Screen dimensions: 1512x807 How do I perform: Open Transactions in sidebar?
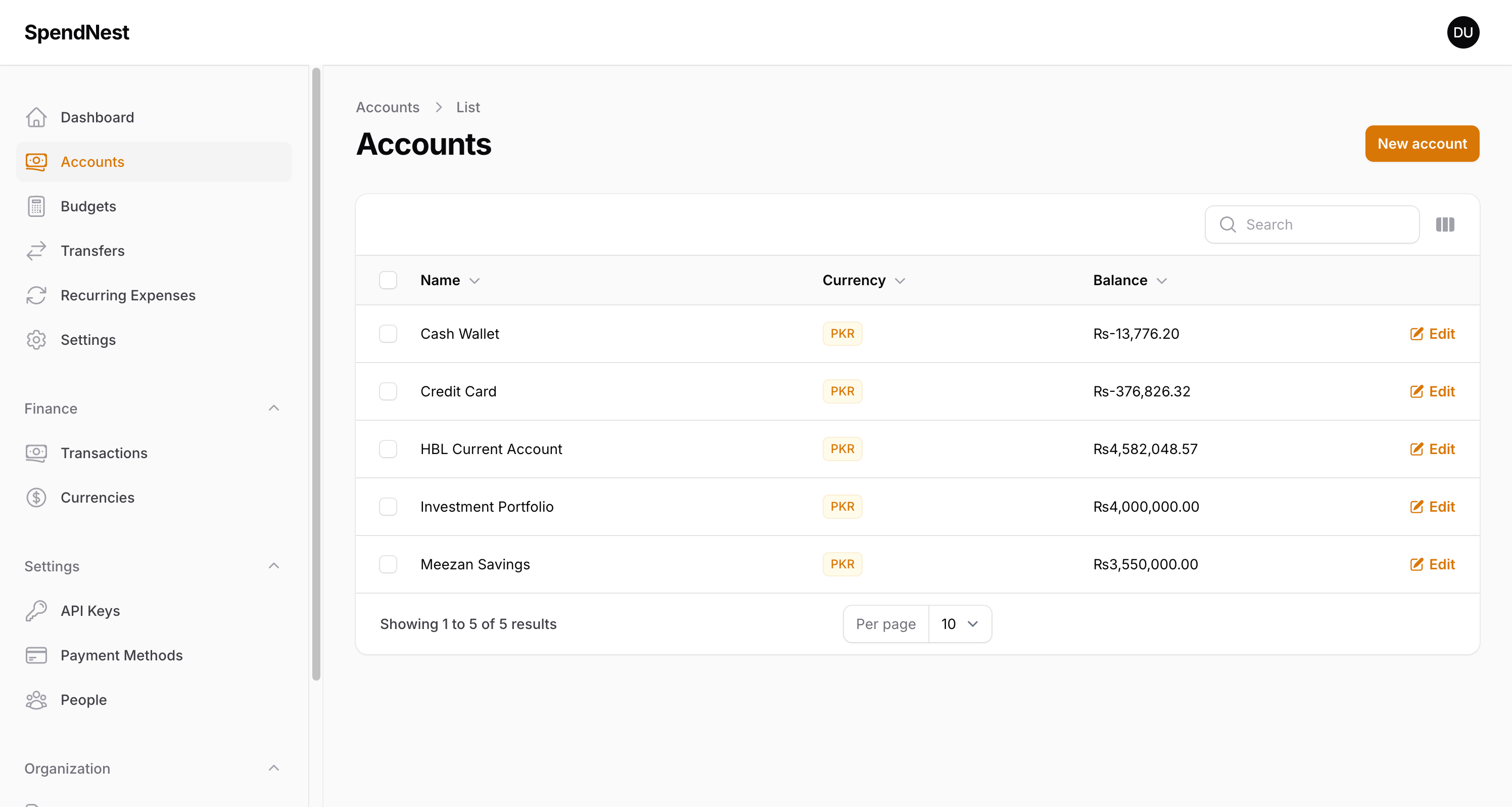[x=104, y=453]
